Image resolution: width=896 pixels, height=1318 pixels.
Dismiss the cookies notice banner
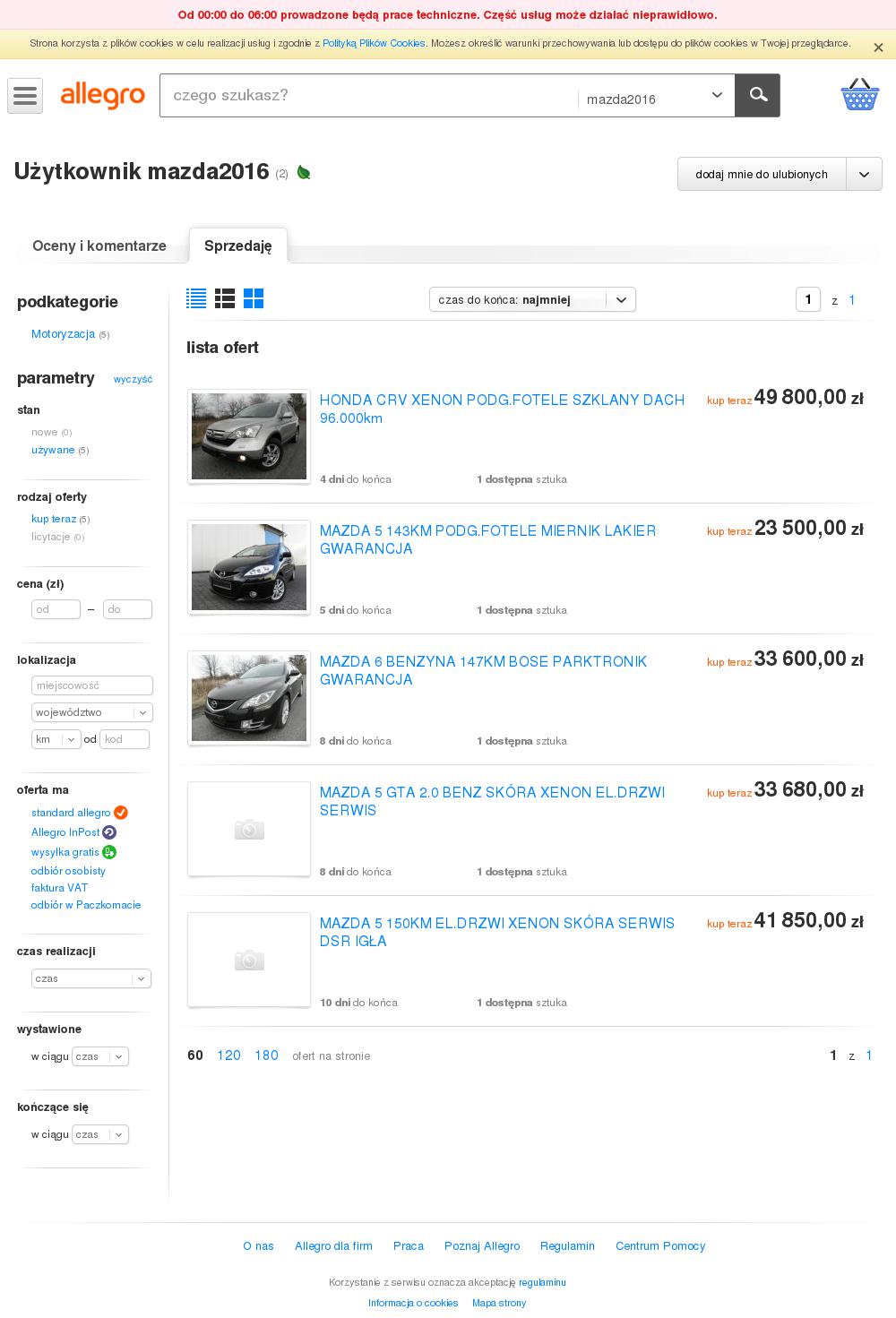point(878,47)
